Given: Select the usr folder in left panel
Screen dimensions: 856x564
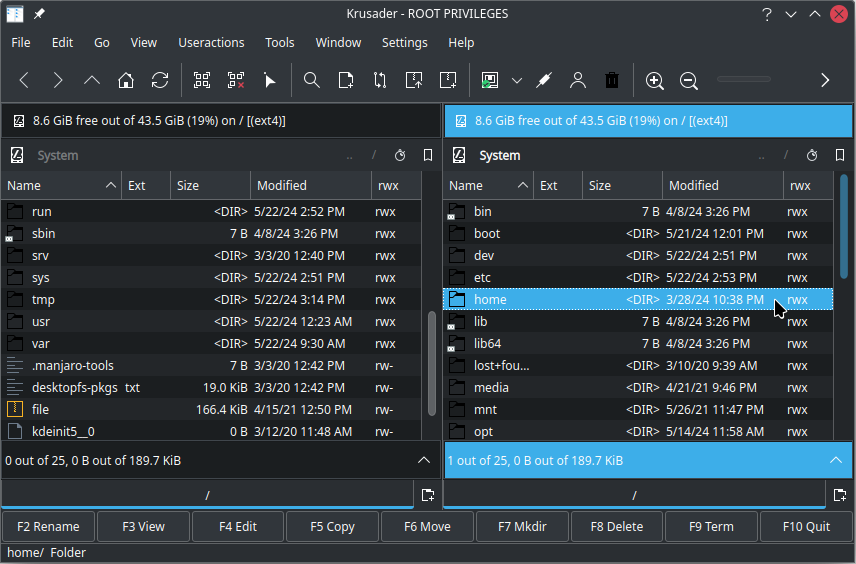Looking at the screenshot, I should [x=211, y=322].
